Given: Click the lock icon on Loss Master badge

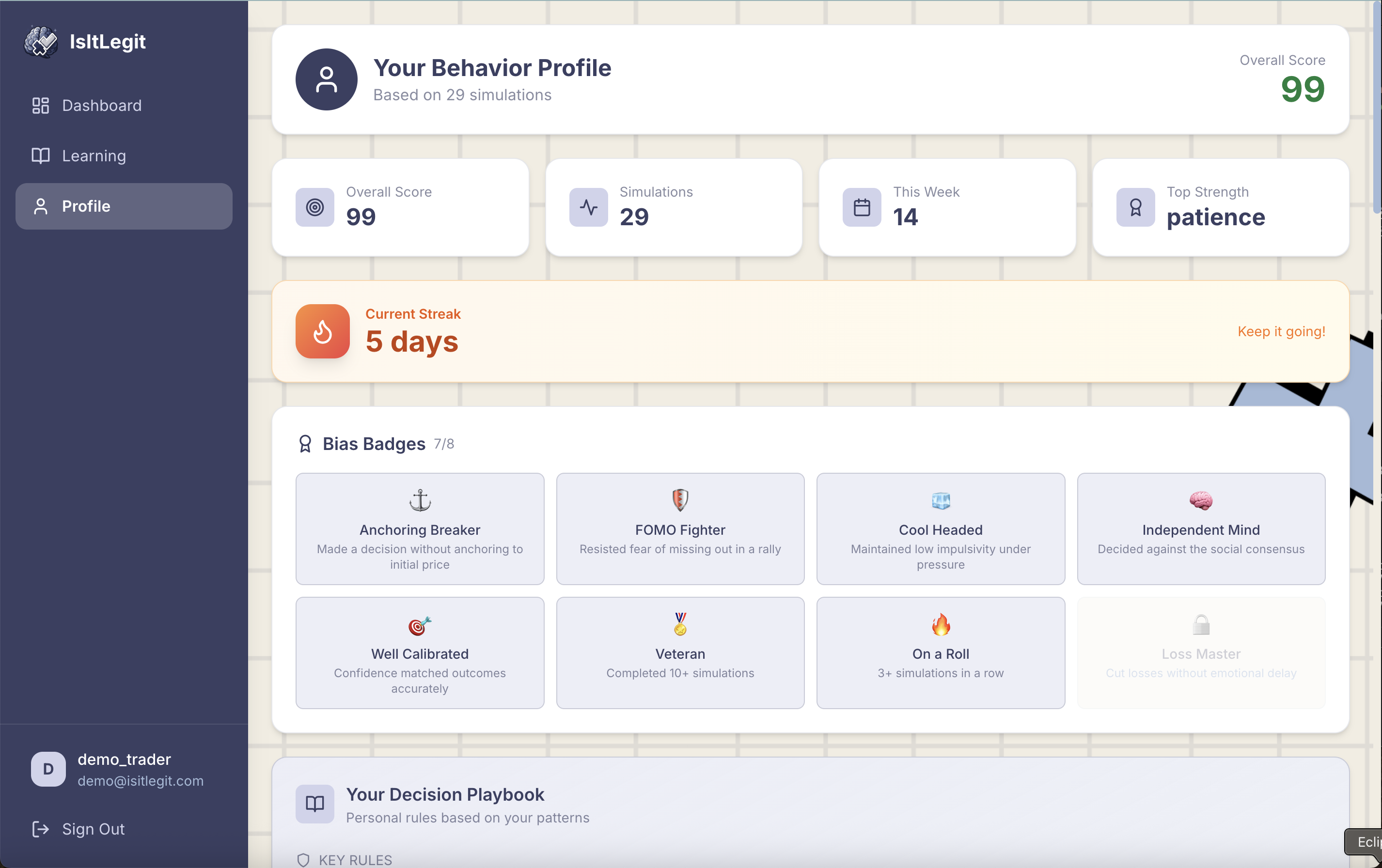Looking at the screenshot, I should click(x=1201, y=624).
